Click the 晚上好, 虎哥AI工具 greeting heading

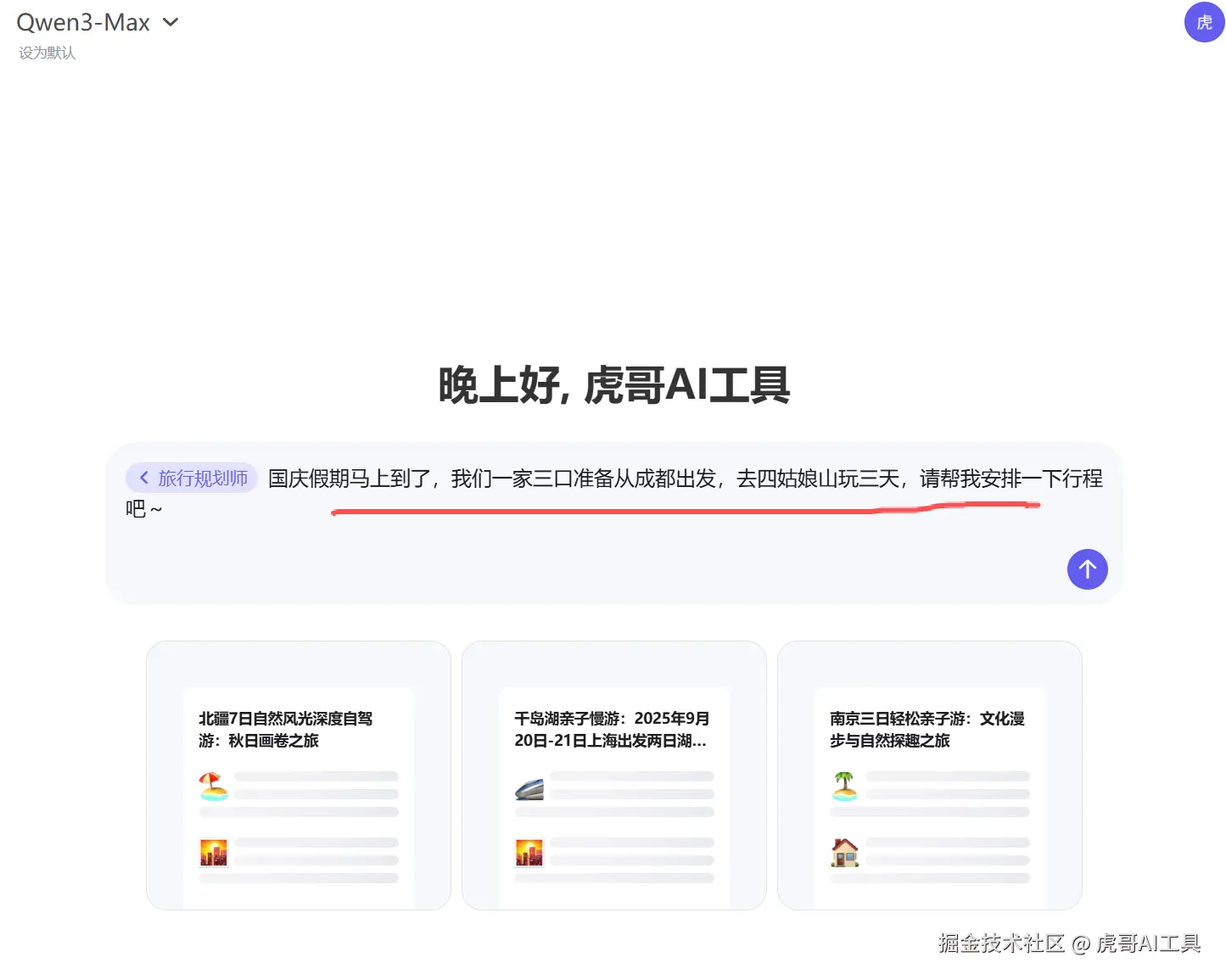[614, 384]
